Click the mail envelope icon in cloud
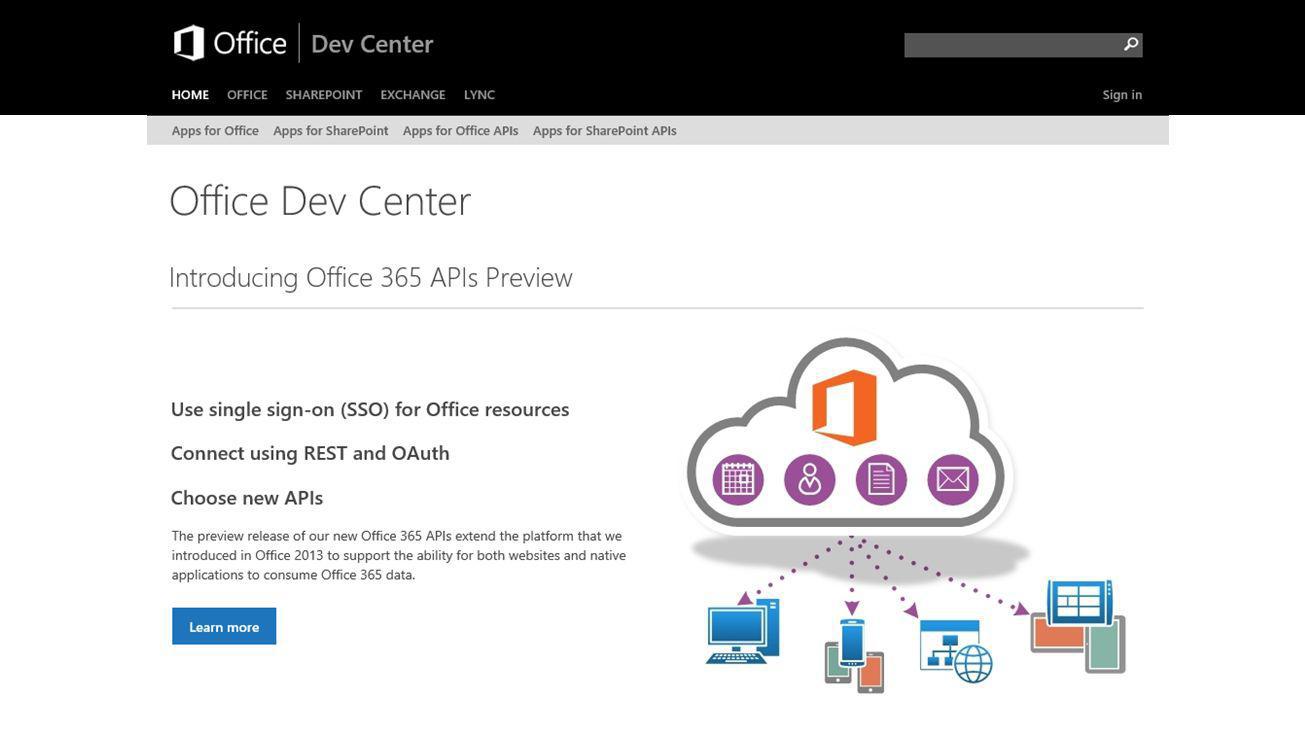The image size is (1305, 734). click(953, 479)
